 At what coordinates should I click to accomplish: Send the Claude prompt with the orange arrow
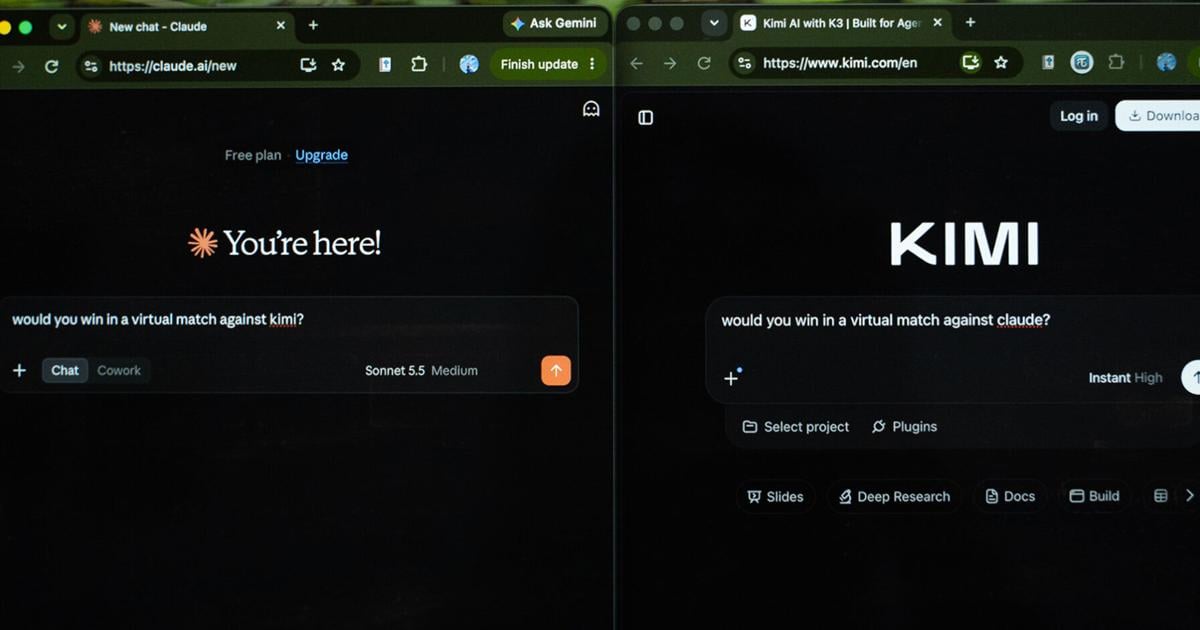coord(556,370)
